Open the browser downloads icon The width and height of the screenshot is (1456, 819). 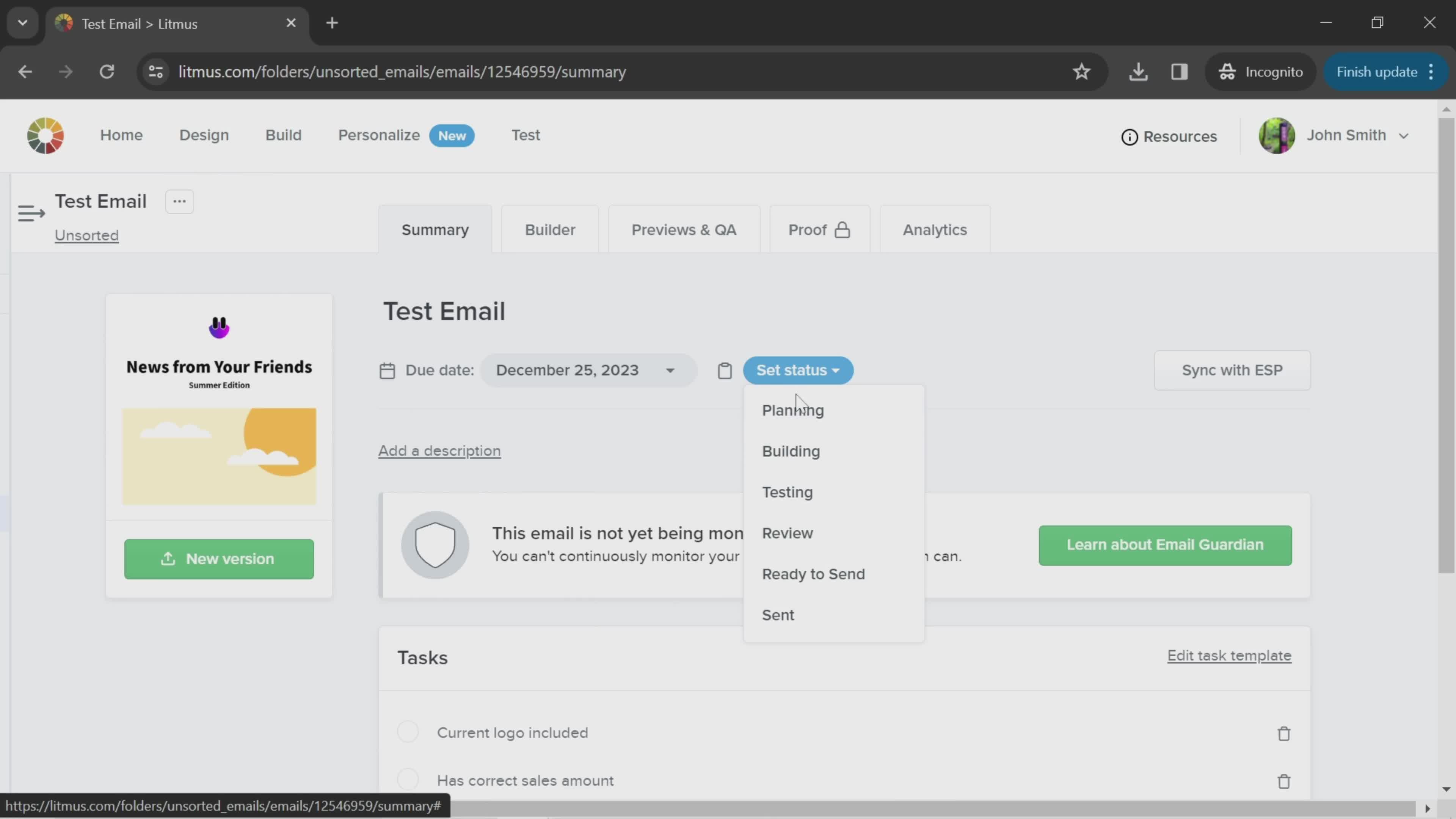(x=1138, y=72)
